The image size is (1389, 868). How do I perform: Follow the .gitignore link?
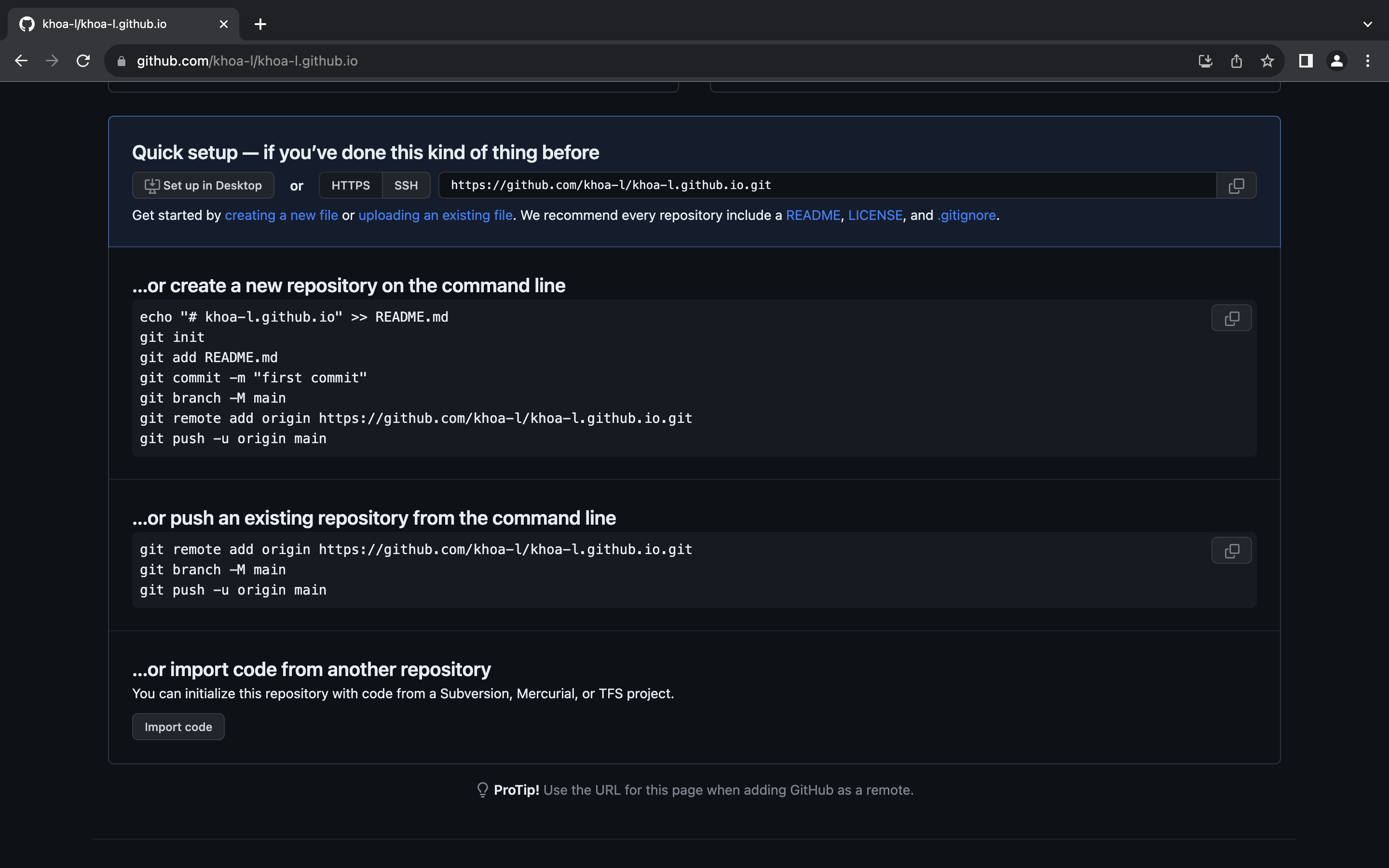(x=967, y=215)
